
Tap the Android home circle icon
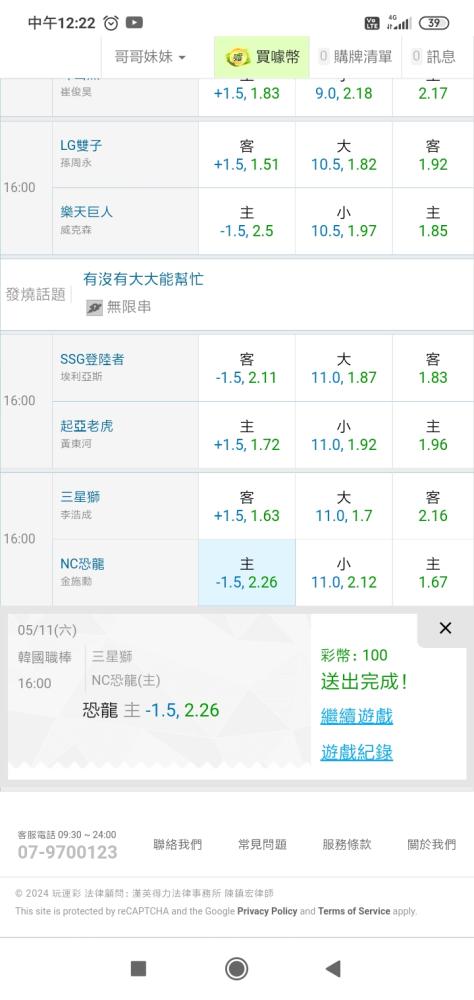pyautogui.click(x=237, y=969)
